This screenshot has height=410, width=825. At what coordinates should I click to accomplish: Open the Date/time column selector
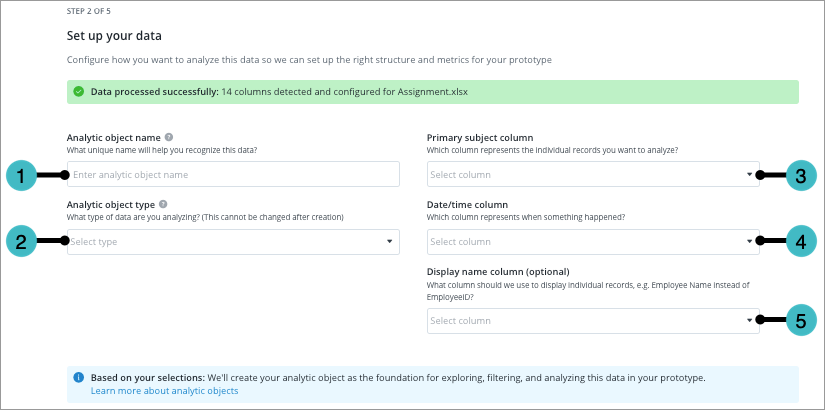[x=592, y=242]
